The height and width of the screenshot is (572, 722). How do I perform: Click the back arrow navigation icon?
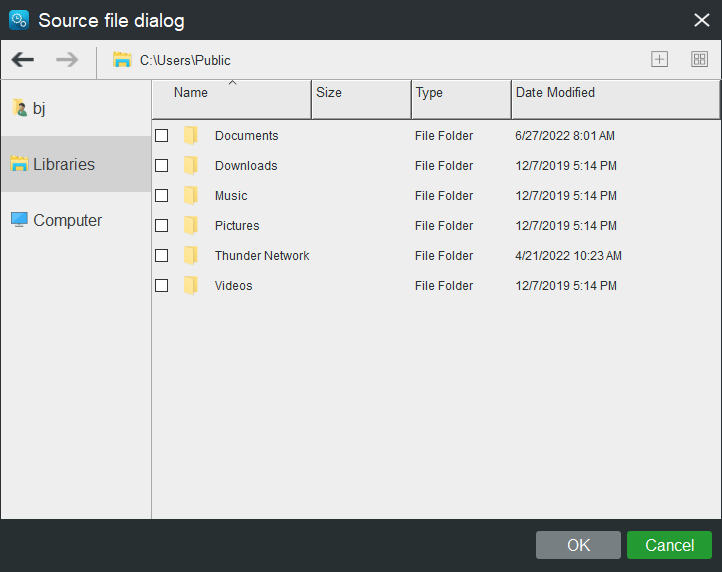(23, 59)
